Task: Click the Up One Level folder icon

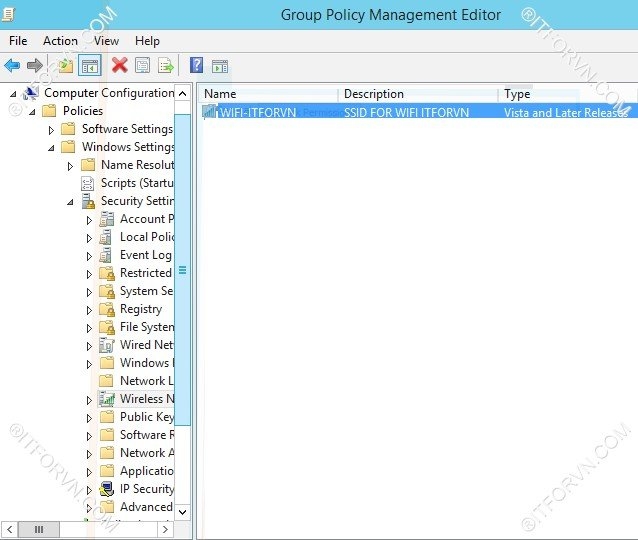Action: [x=65, y=66]
